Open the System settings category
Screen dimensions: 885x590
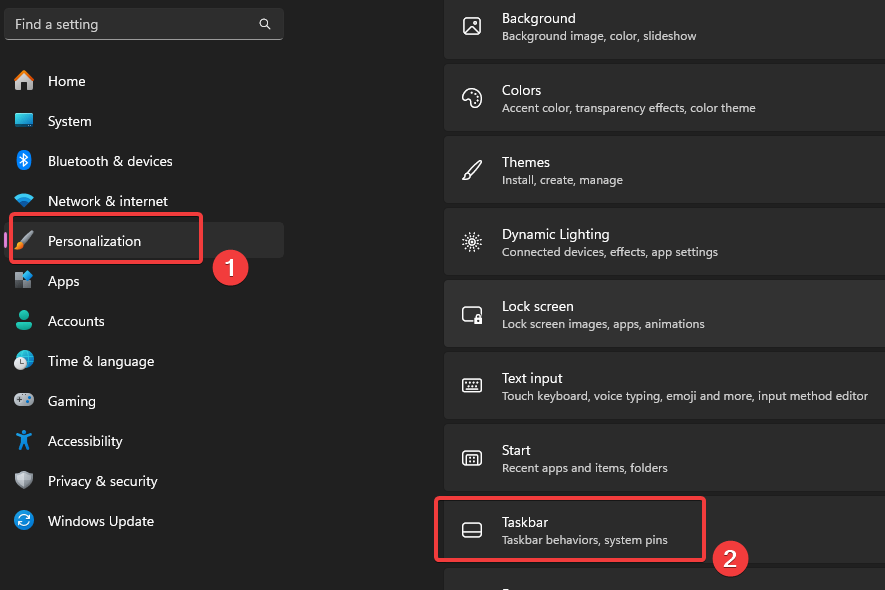[70, 121]
